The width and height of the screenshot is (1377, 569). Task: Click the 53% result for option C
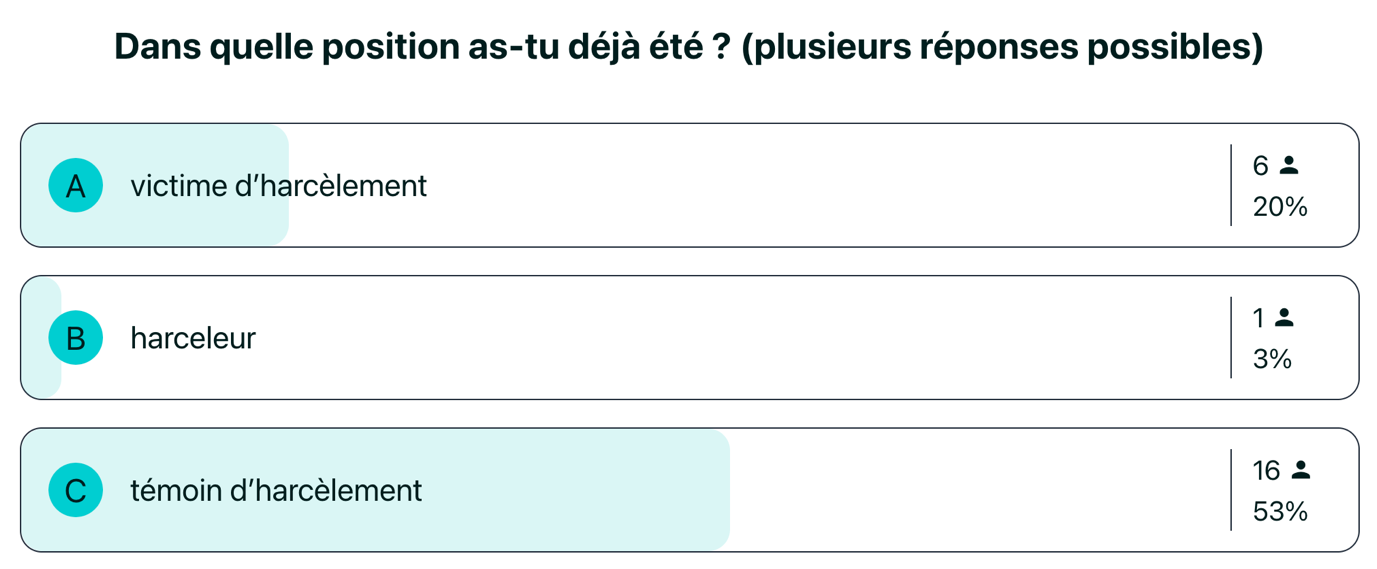pyautogui.click(x=1280, y=511)
